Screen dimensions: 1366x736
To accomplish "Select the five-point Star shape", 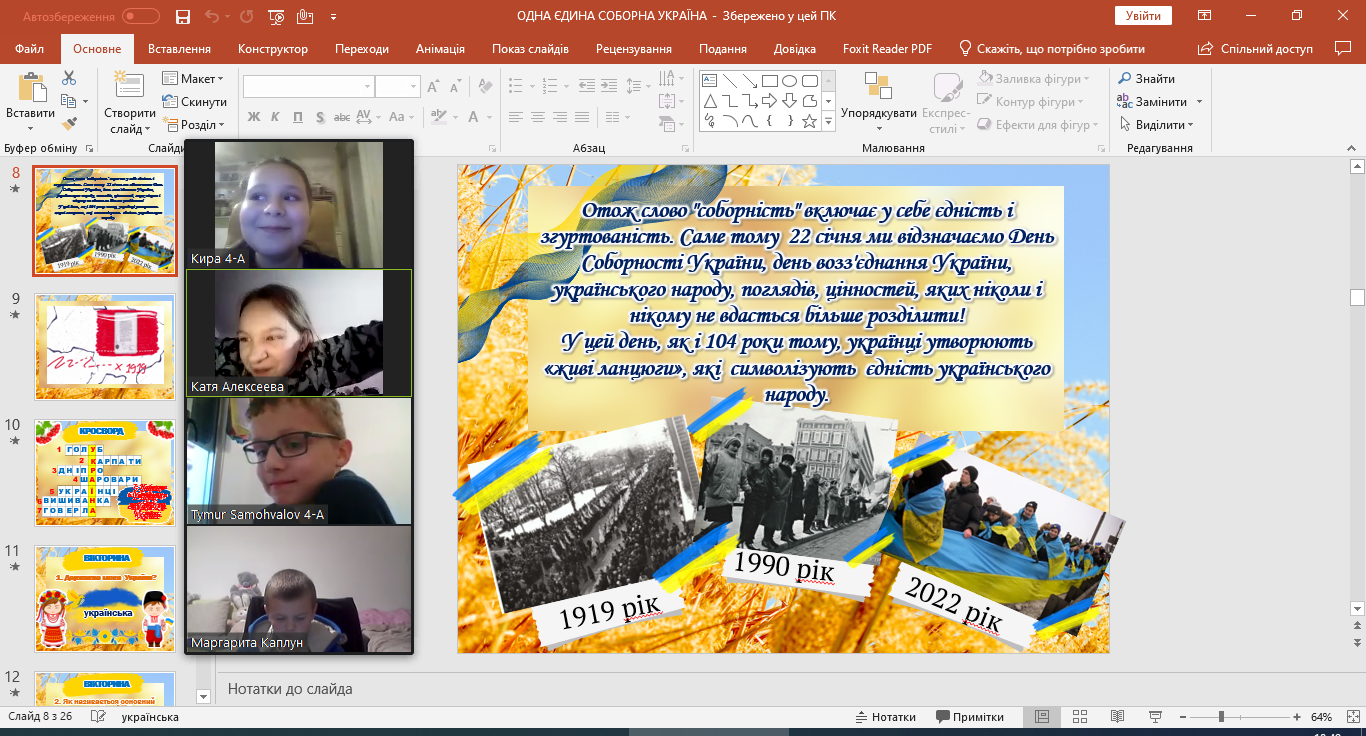I will (809, 121).
